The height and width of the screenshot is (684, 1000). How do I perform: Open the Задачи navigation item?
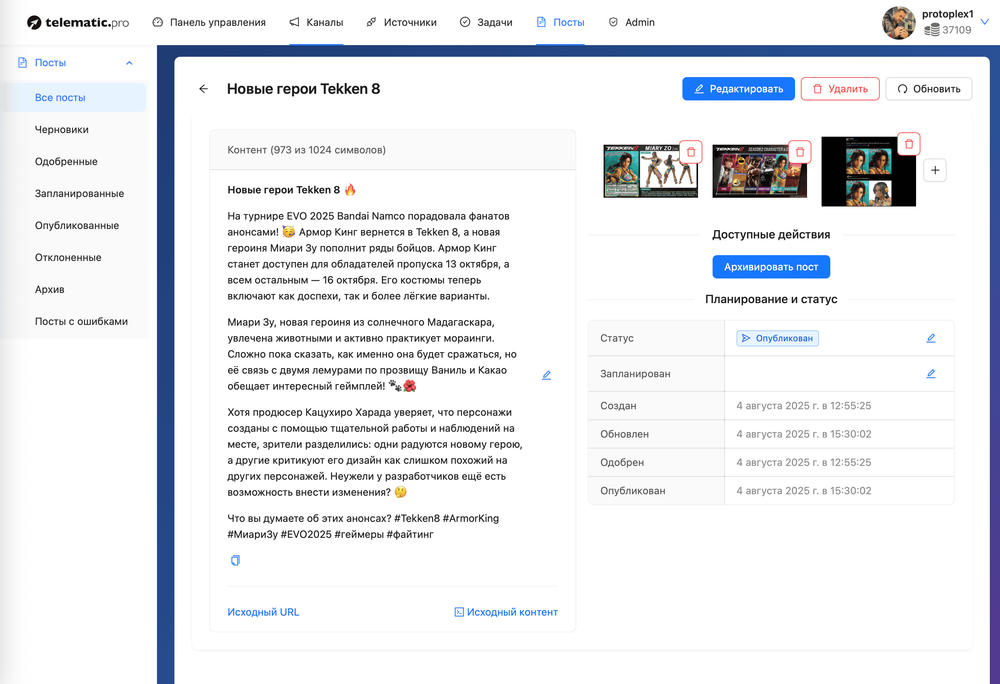[486, 22]
